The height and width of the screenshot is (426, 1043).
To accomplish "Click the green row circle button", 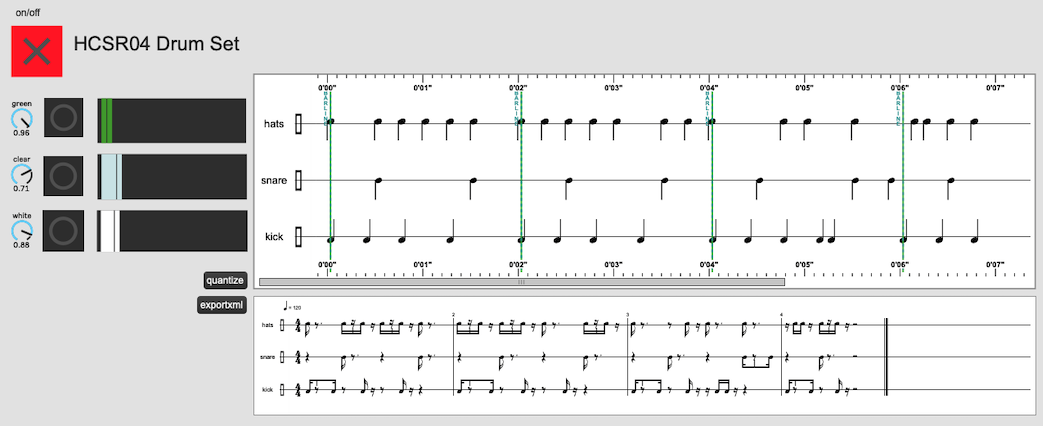I will coord(64,118).
